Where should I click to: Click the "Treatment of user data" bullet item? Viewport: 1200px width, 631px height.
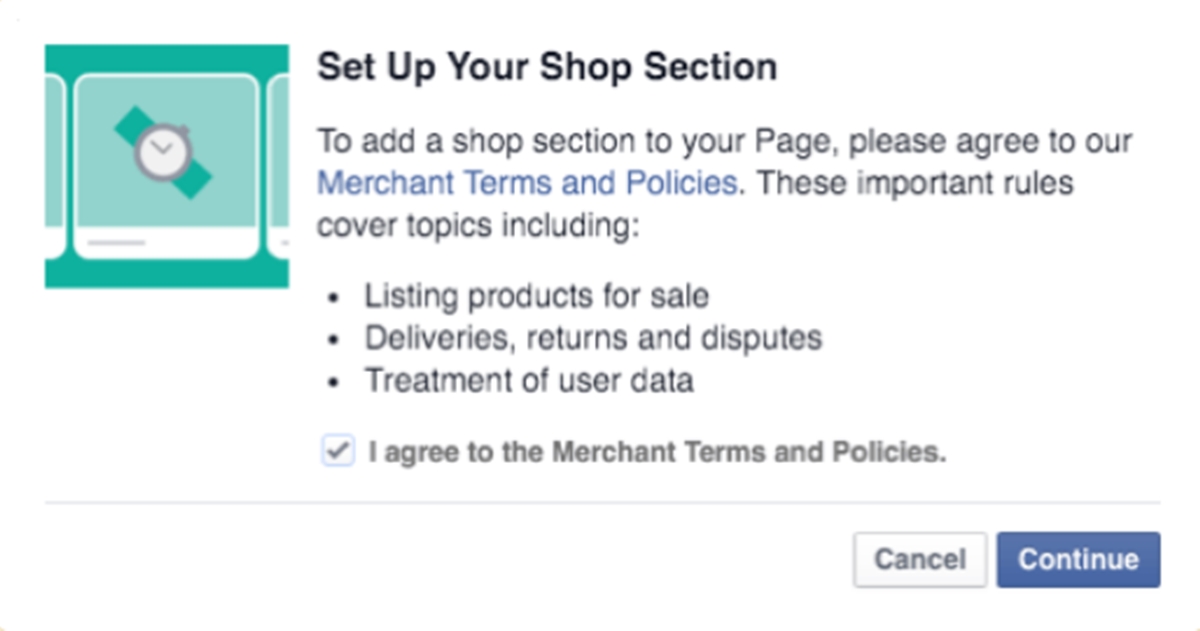[x=528, y=381]
